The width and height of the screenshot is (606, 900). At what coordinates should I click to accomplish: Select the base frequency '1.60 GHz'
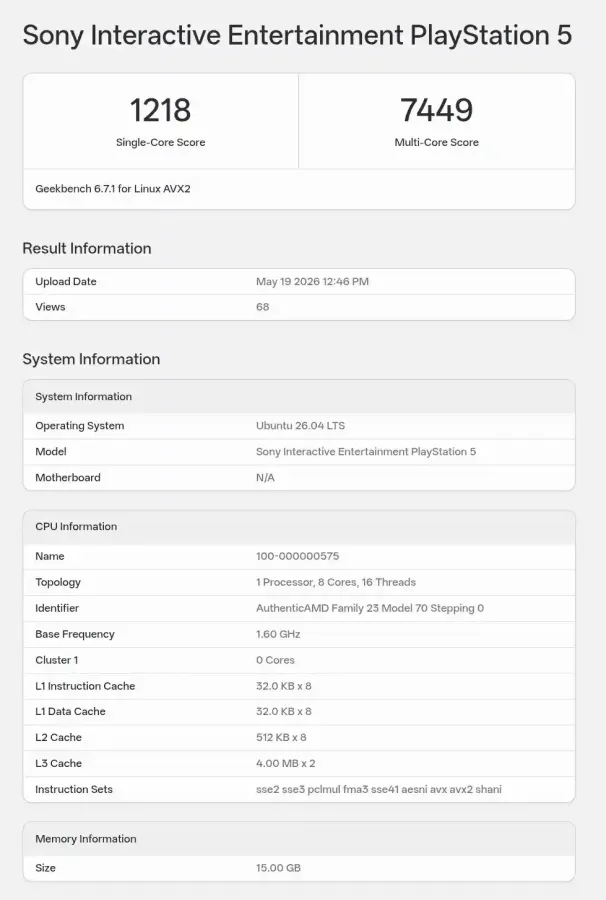(278, 634)
